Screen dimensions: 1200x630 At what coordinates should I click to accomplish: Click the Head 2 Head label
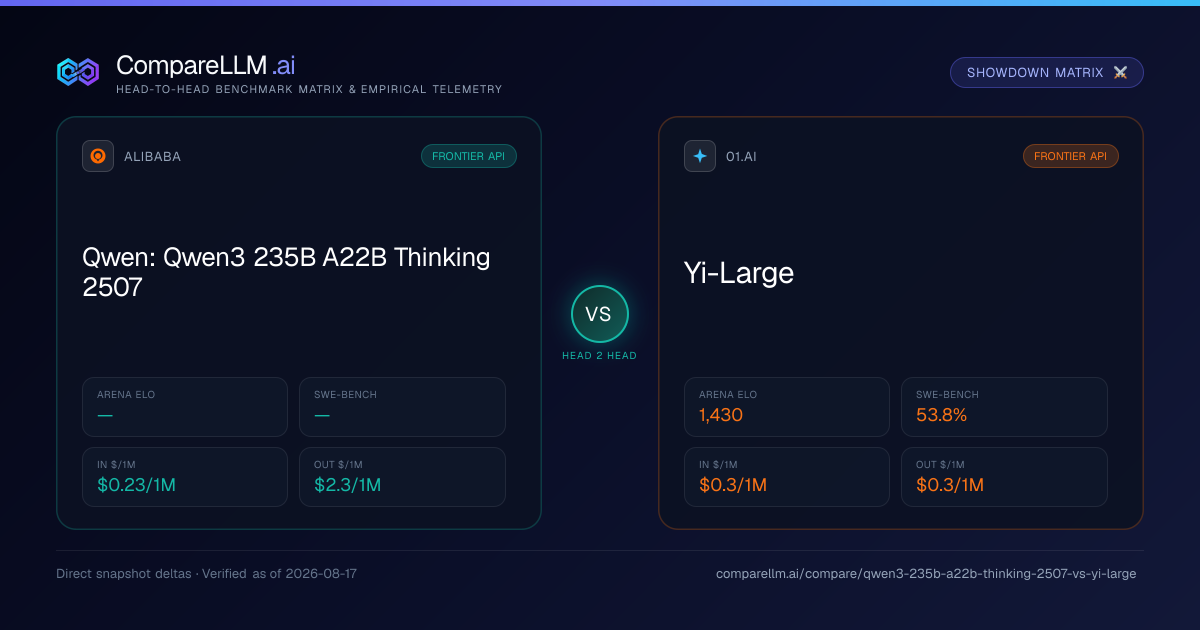599,356
